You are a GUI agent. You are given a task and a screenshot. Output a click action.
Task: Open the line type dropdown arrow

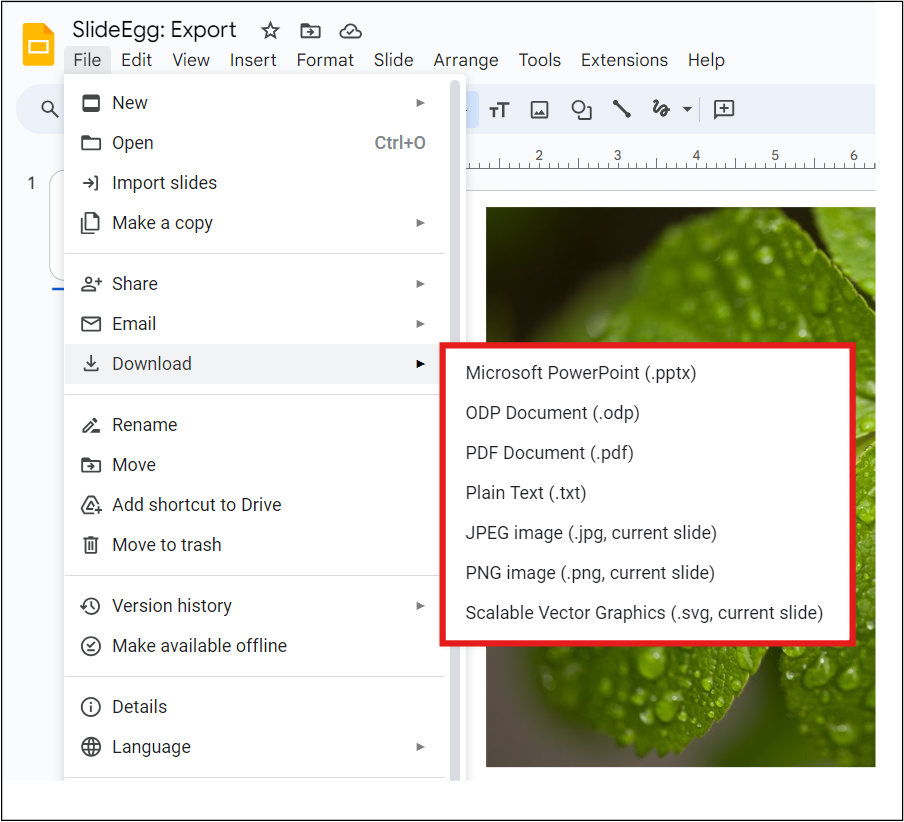[687, 109]
